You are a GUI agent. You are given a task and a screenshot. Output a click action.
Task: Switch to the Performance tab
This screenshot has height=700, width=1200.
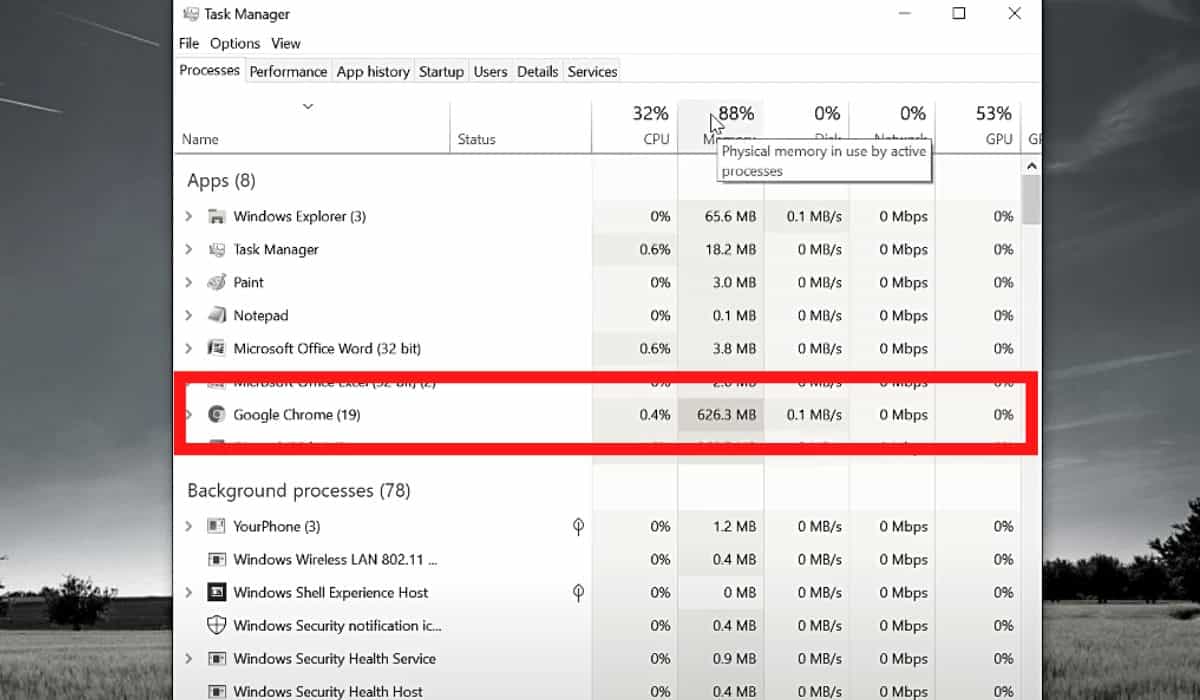pos(288,71)
